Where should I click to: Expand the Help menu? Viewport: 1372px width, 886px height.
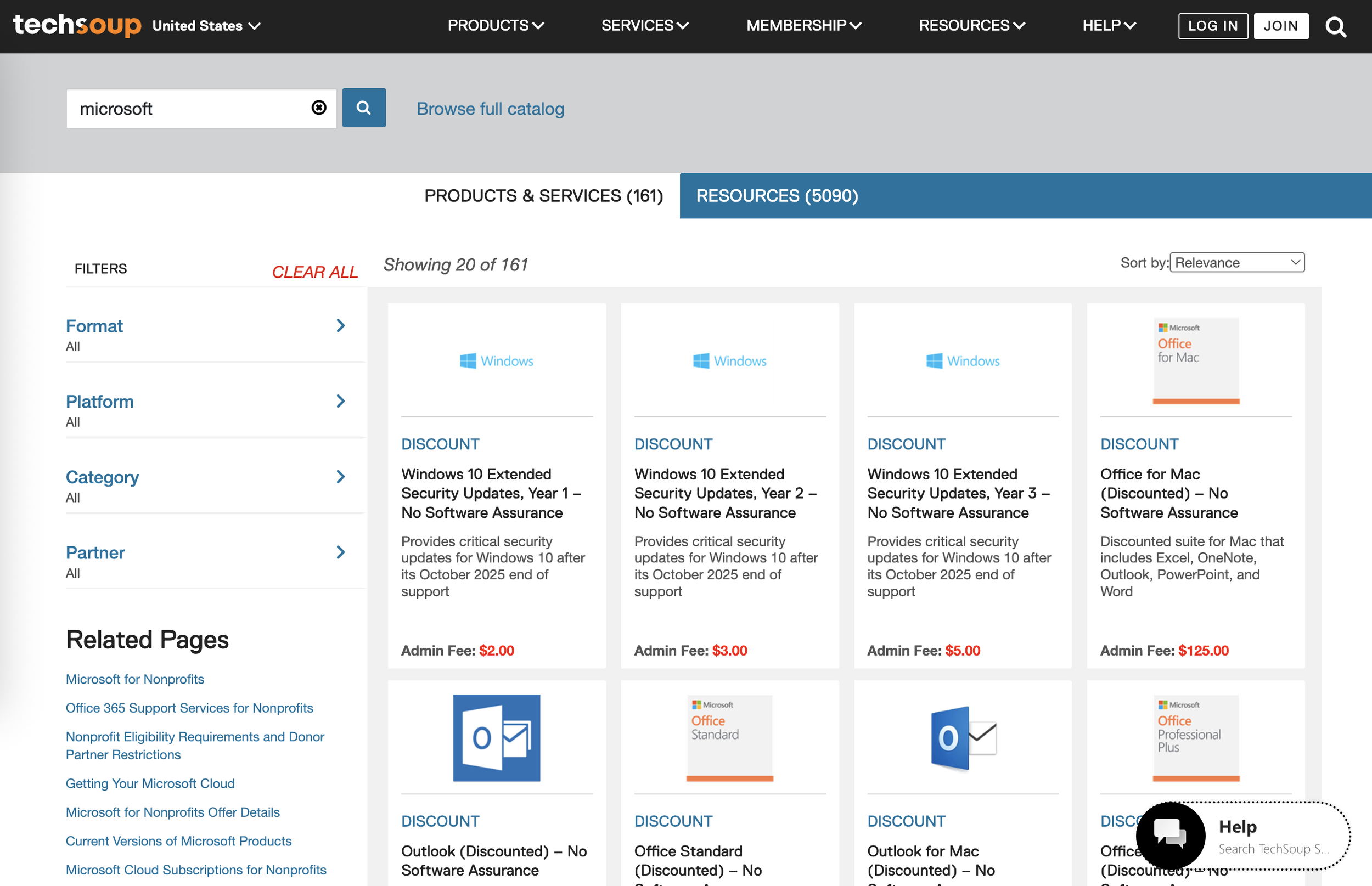tap(1110, 25)
